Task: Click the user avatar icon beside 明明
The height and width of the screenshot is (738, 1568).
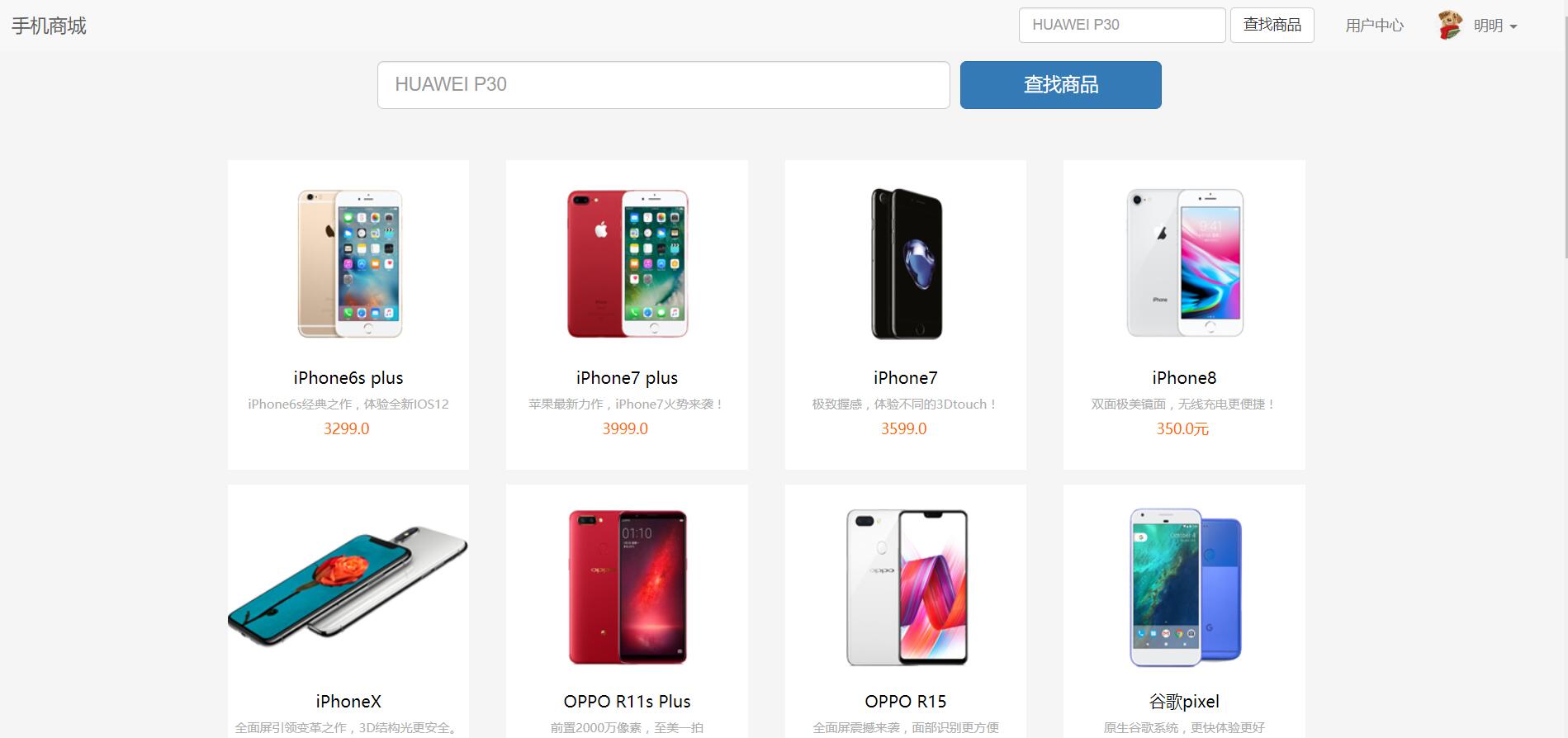Action: coord(1450,26)
